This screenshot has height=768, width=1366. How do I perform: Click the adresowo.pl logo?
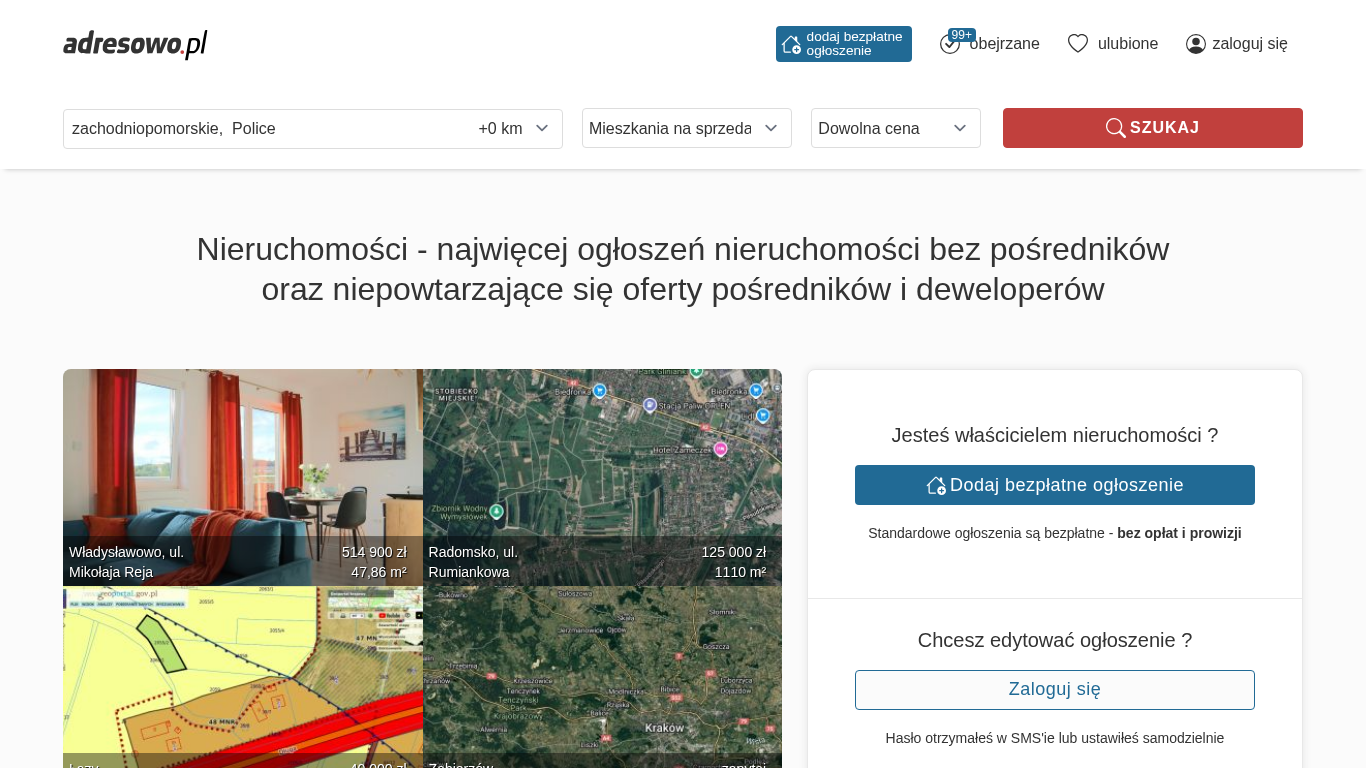(135, 44)
